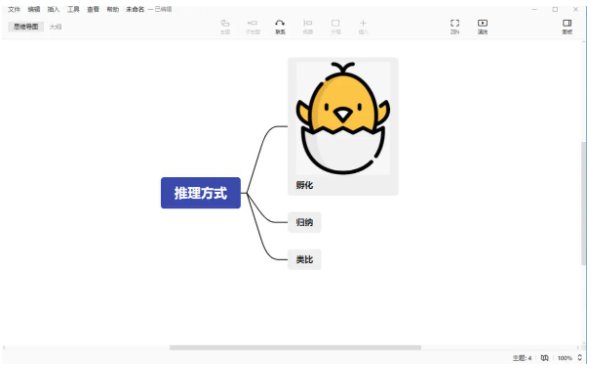Open the 工具 menu
595x369 pixels.
coord(73,9)
